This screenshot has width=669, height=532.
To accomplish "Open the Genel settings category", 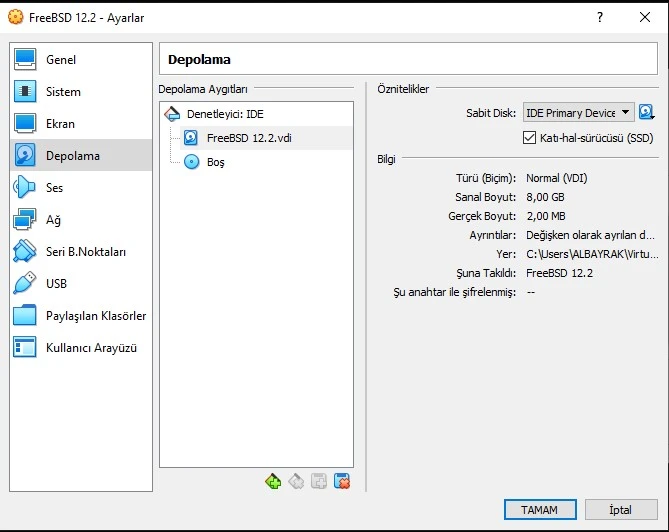I will tap(81, 59).
